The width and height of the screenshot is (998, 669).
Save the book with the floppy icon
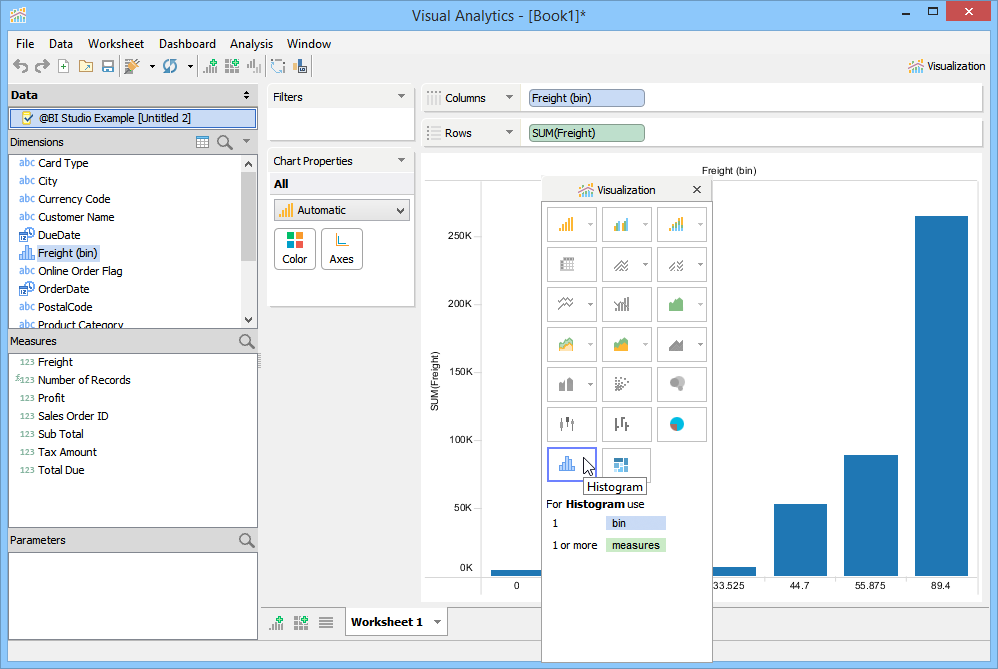point(108,66)
